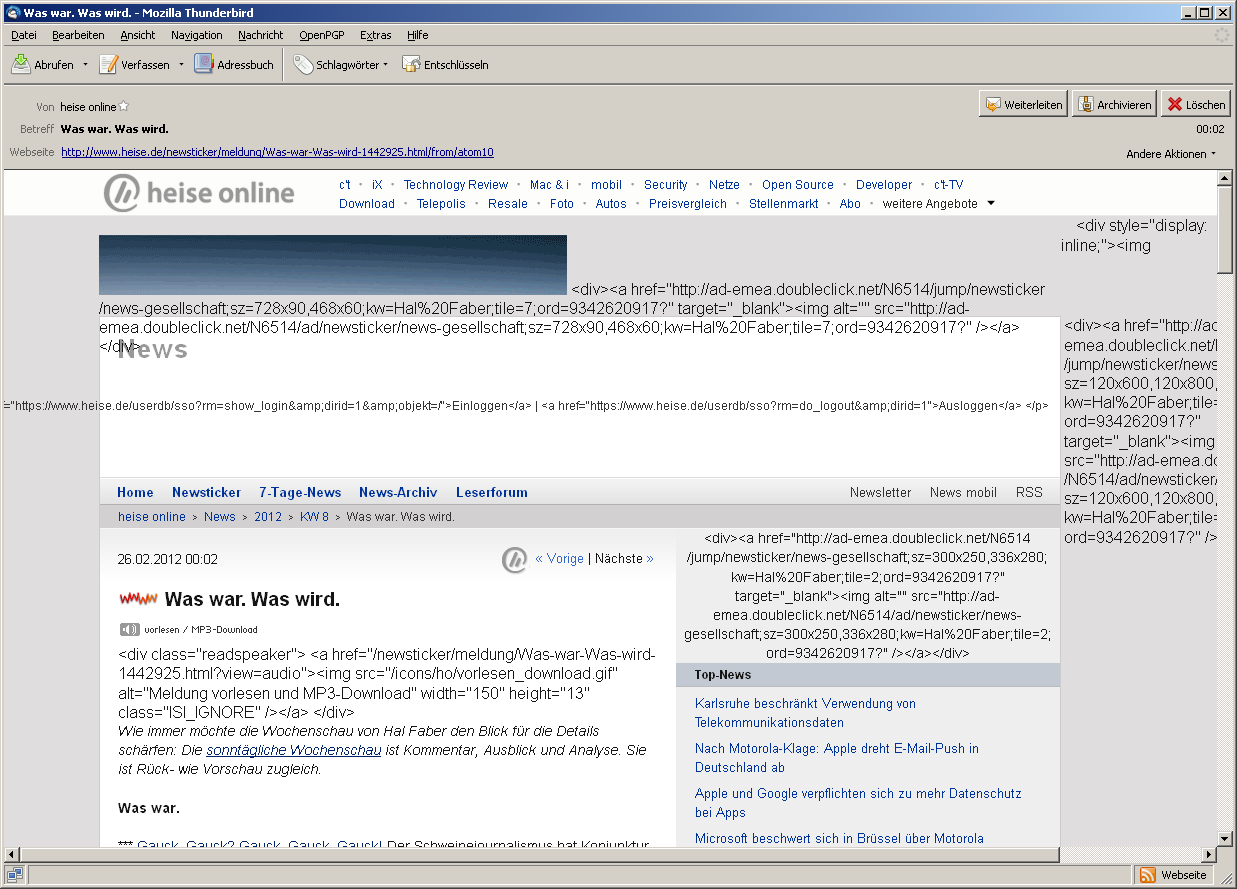Image resolution: width=1237 pixels, height=889 pixels.
Task: Click the Newsticker tab
Action: point(206,492)
